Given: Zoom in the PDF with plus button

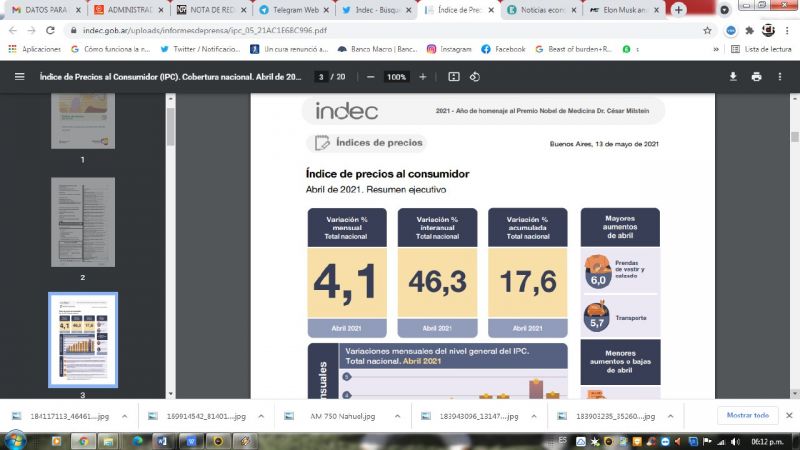Looking at the screenshot, I should [422, 77].
